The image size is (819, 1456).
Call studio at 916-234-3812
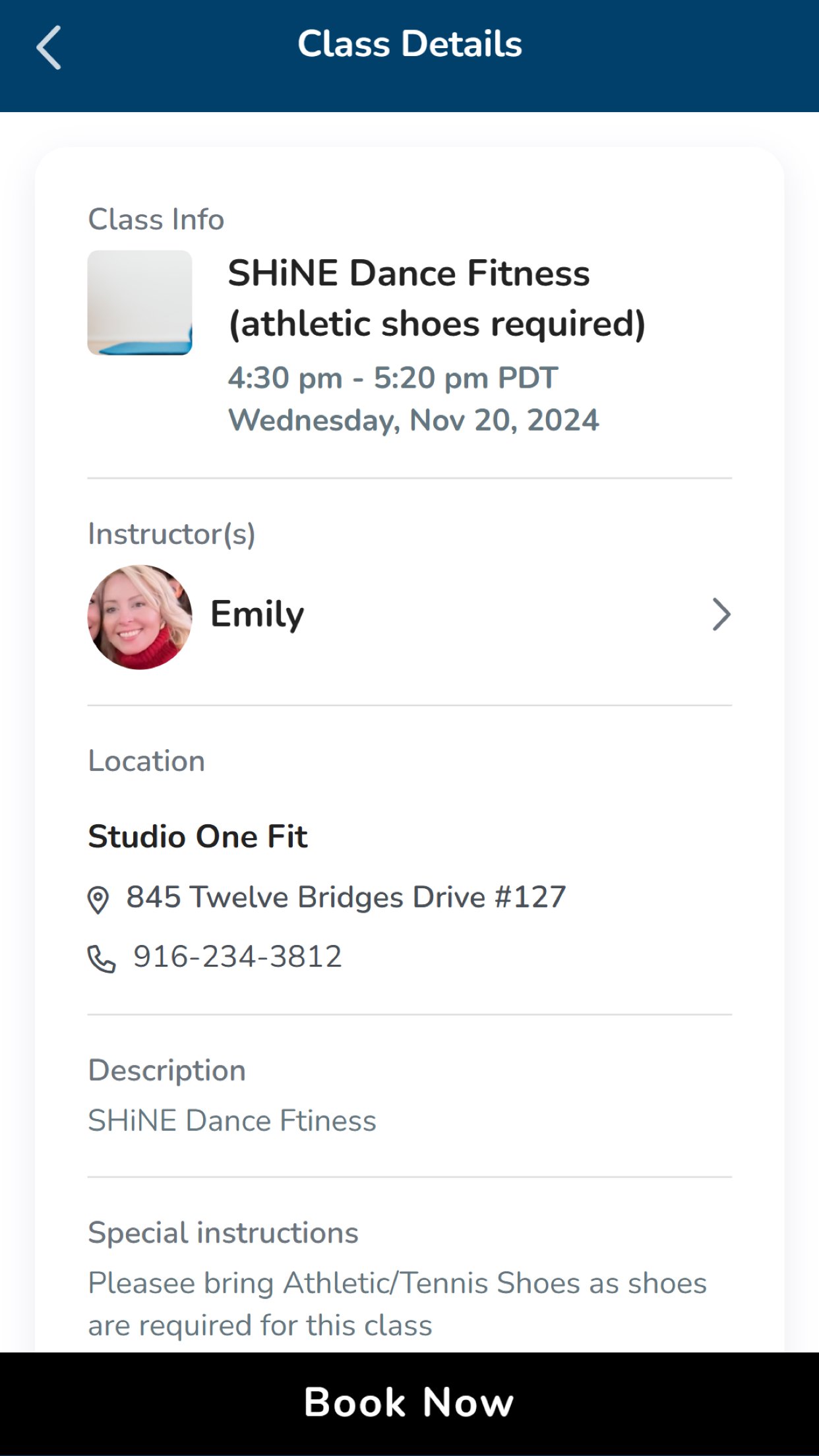[237, 957]
